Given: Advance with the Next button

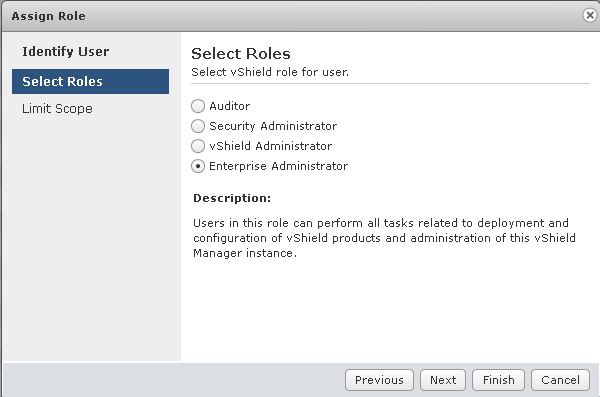Looking at the screenshot, I should click(x=443, y=380).
